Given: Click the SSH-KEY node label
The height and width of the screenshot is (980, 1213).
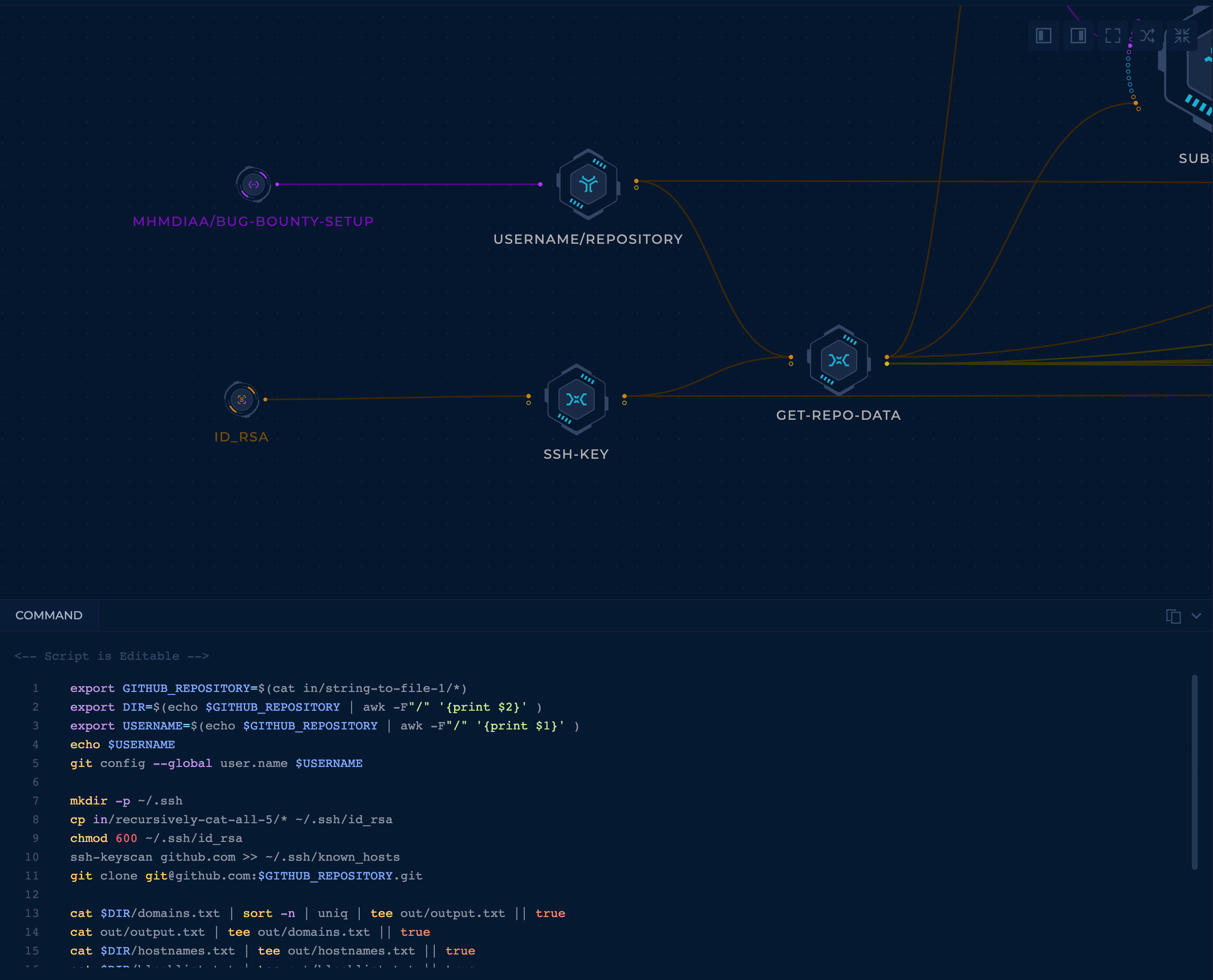Looking at the screenshot, I should pos(576,454).
